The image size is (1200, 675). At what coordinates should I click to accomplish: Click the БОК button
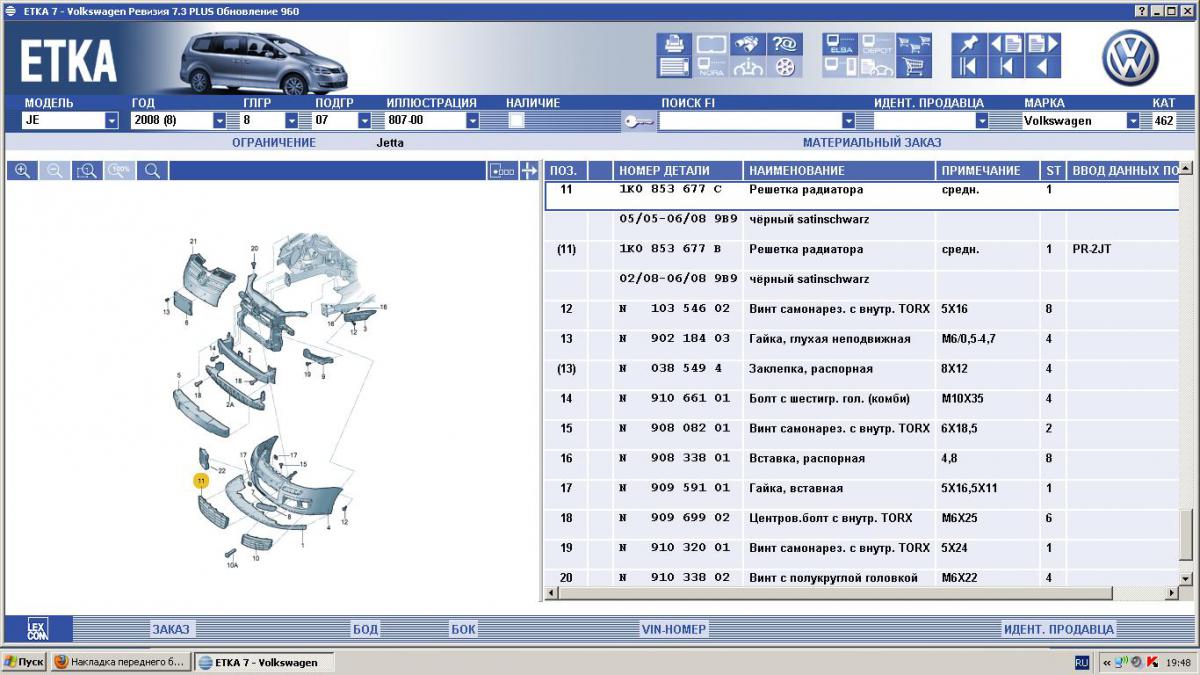[463, 630]
